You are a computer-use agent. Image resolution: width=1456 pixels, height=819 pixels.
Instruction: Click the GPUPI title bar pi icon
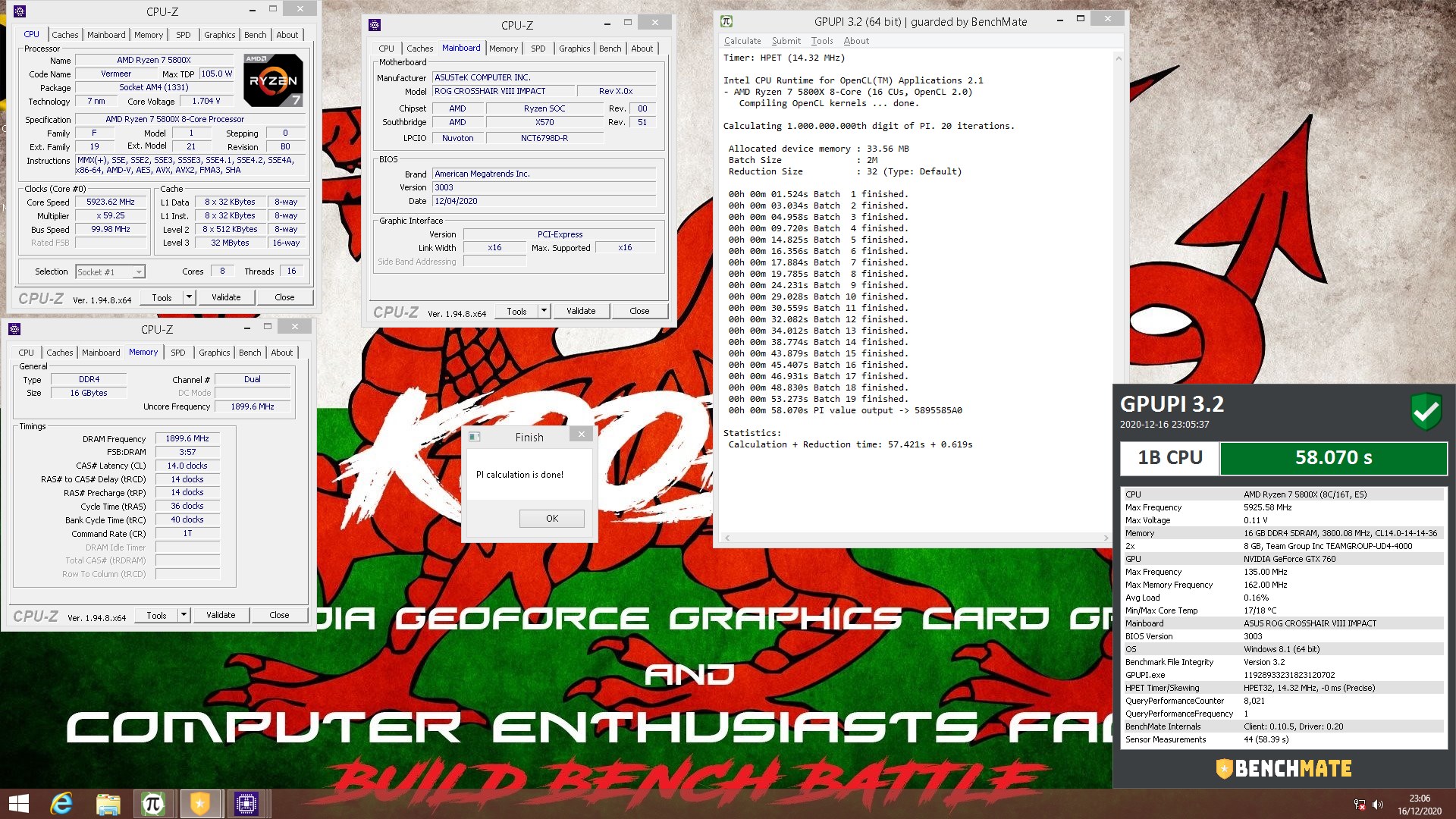(726, 21)
